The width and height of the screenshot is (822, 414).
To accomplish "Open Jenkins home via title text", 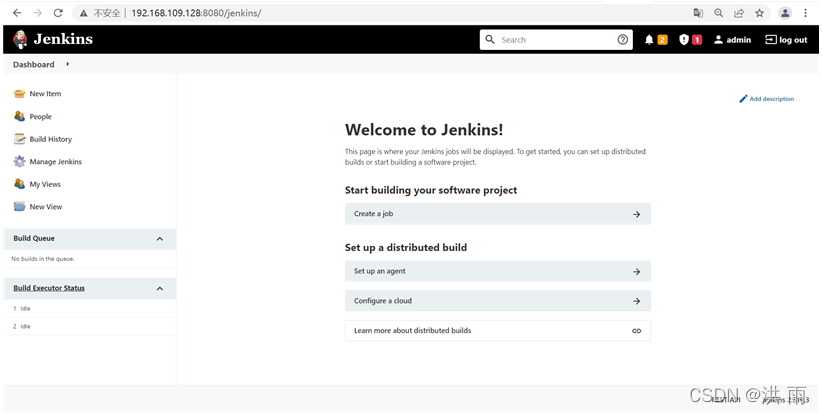I will point(63,39).
